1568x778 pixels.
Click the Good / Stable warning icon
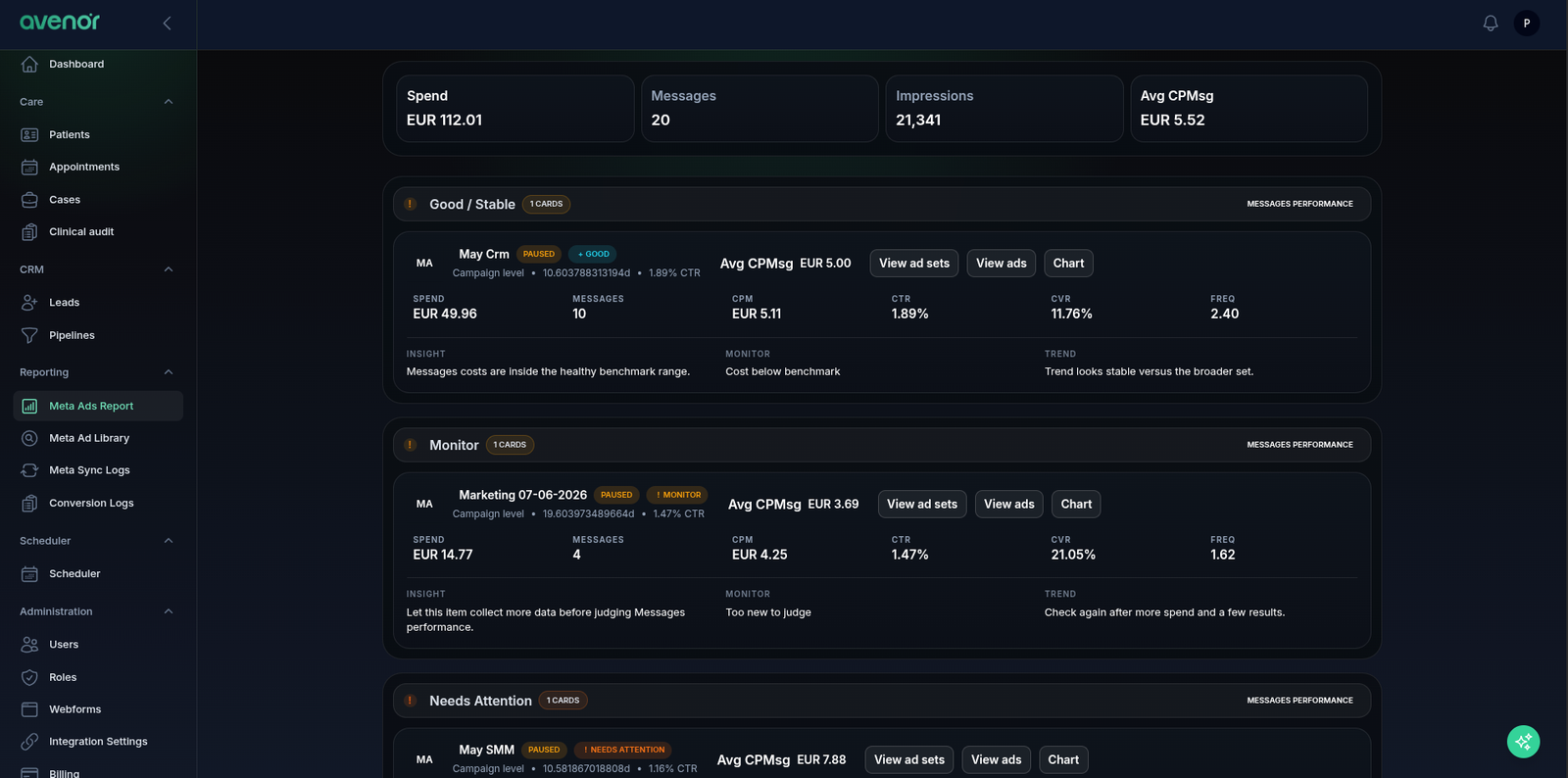tap(411, 204)
